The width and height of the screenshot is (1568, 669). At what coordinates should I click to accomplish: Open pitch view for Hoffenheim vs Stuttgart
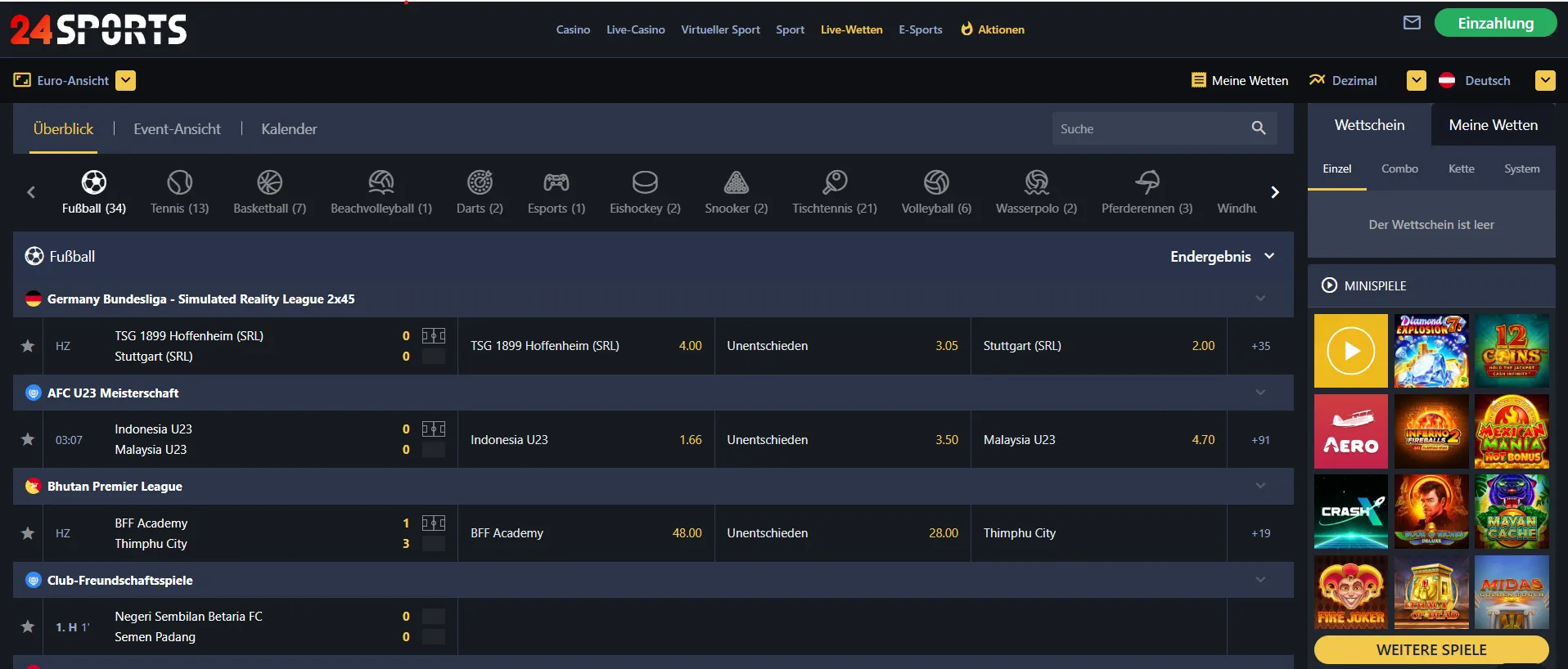434,335
